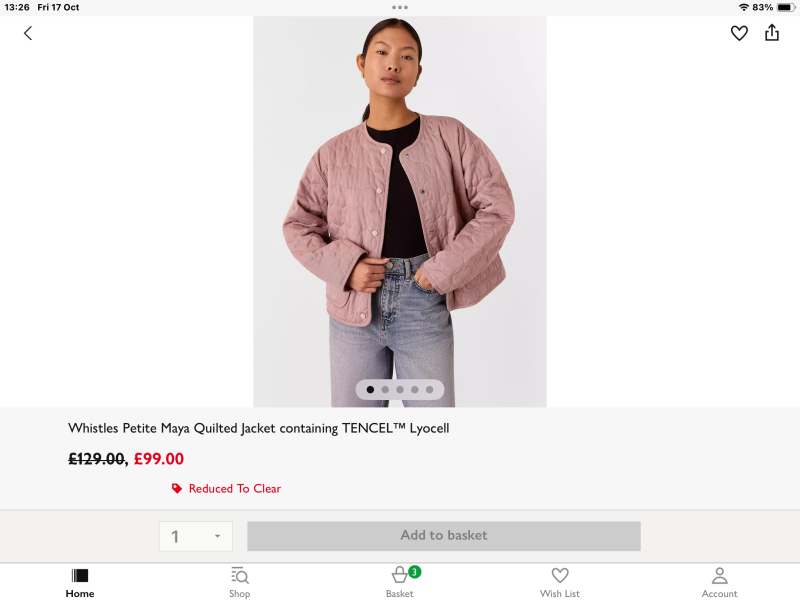Select the fourth image indicator dot

415,389
